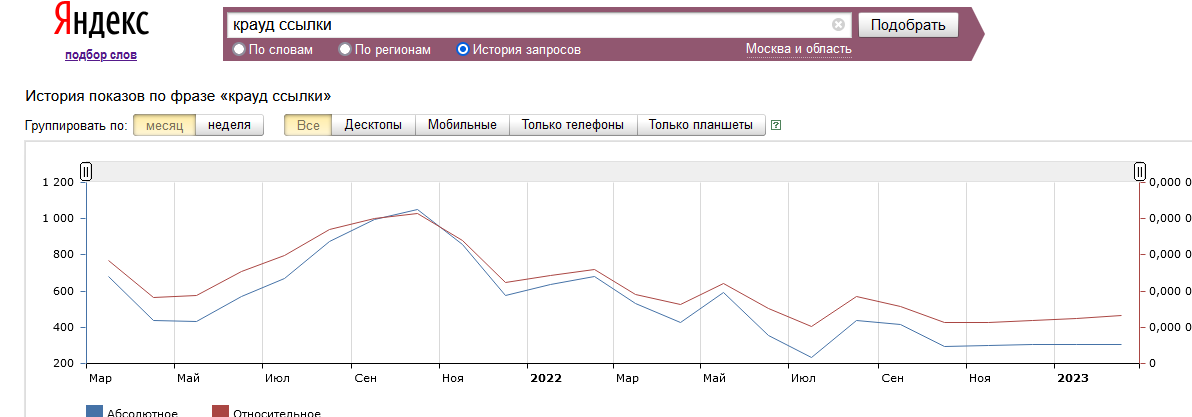Click the Группировать по label
1192x417 pixels.
(76, 125)
